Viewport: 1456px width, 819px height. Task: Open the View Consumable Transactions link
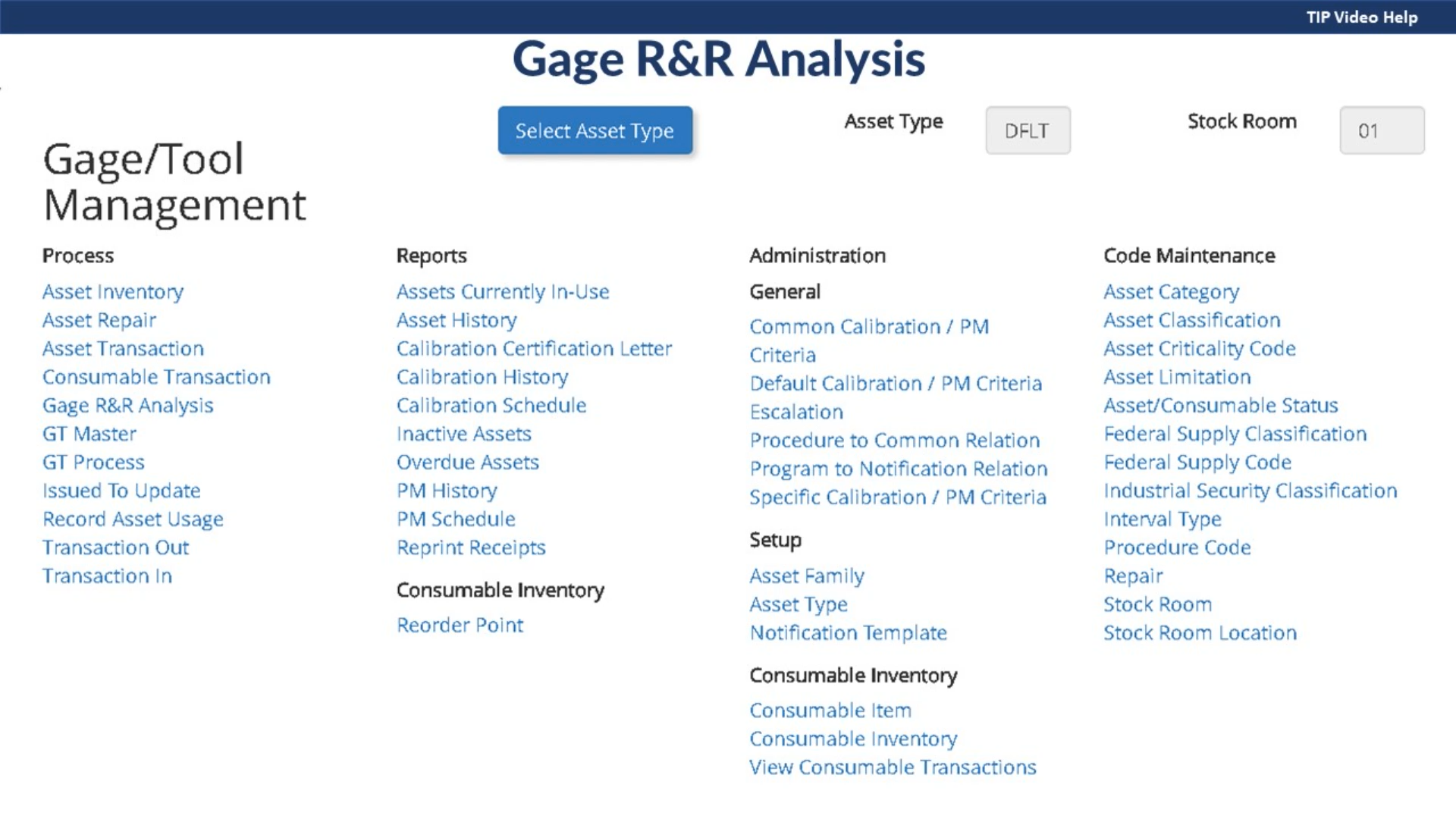click(893, 767)
